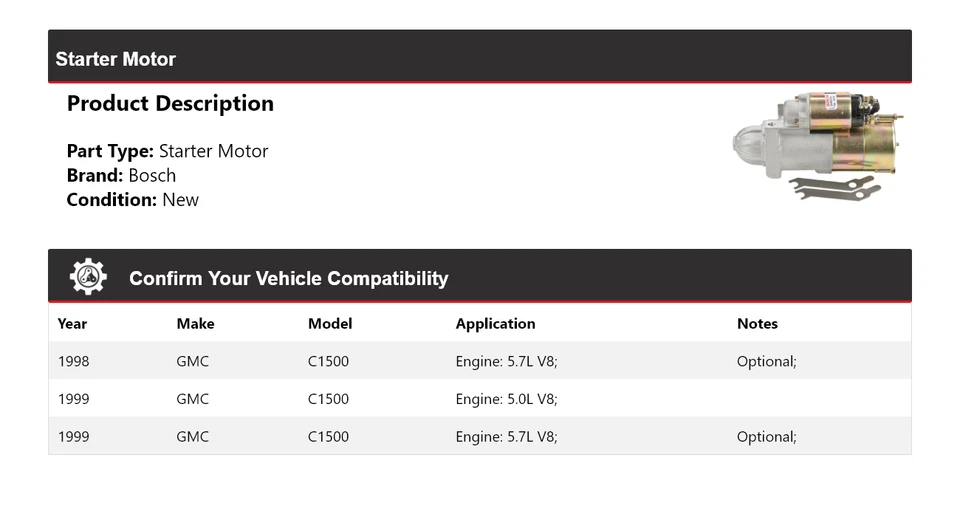
Task: Click GMC make in the 1998 row
Action: (x=193, y=361)
